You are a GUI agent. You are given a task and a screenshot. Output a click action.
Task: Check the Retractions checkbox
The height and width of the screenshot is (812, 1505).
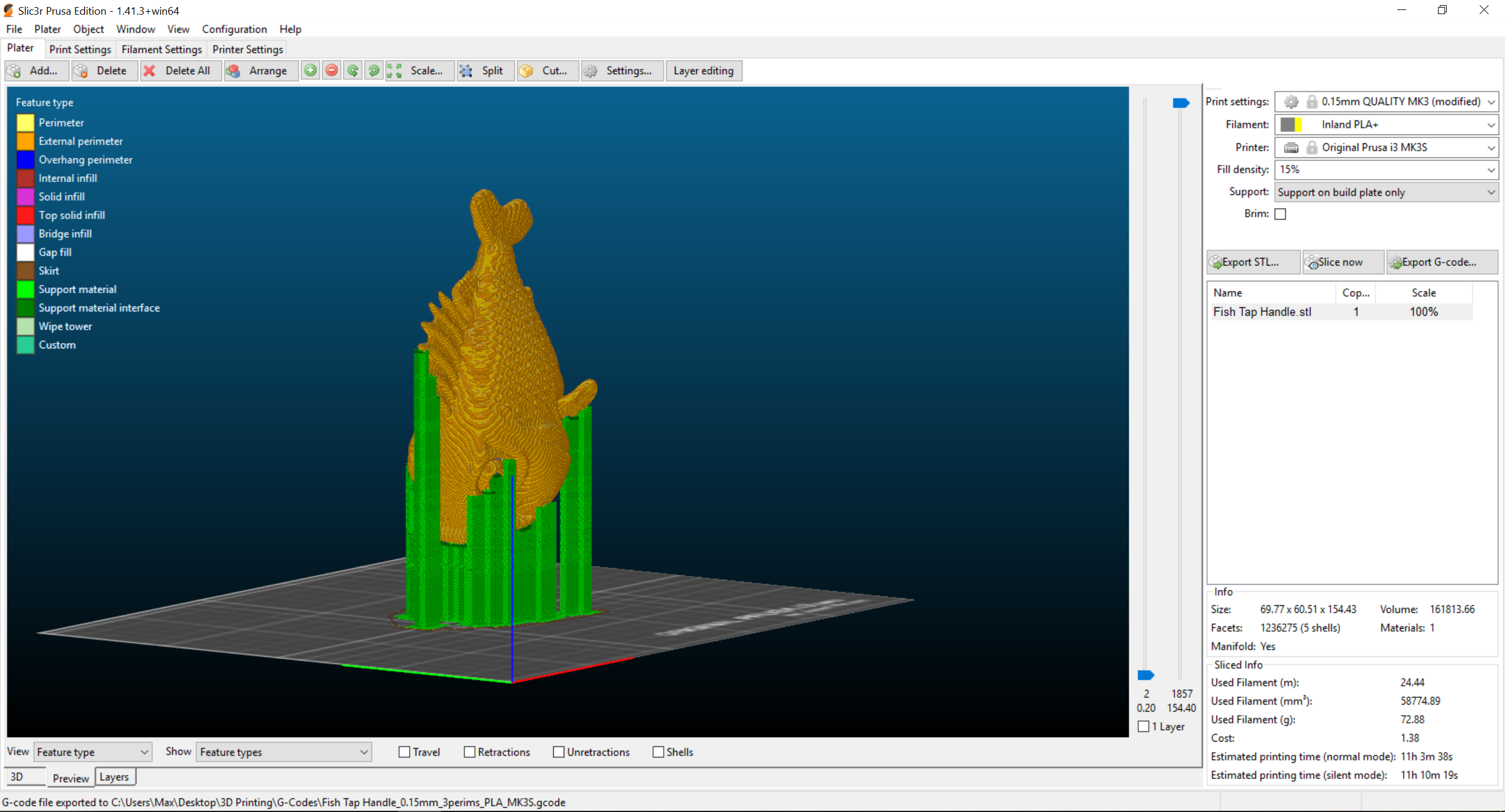click(x=469, y=752)
